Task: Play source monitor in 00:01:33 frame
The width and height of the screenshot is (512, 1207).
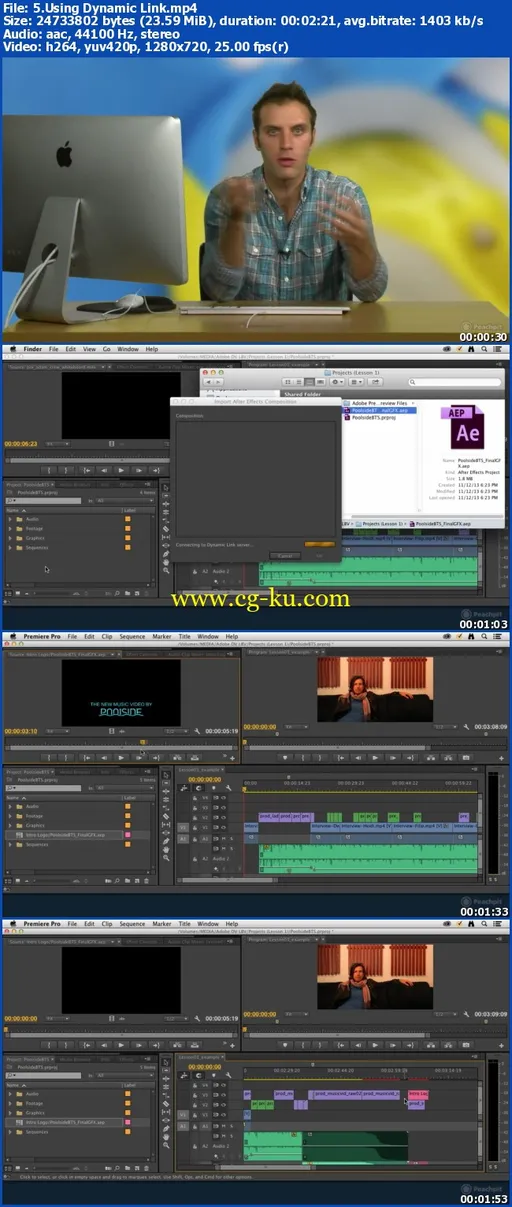Action: click(122, 757)
